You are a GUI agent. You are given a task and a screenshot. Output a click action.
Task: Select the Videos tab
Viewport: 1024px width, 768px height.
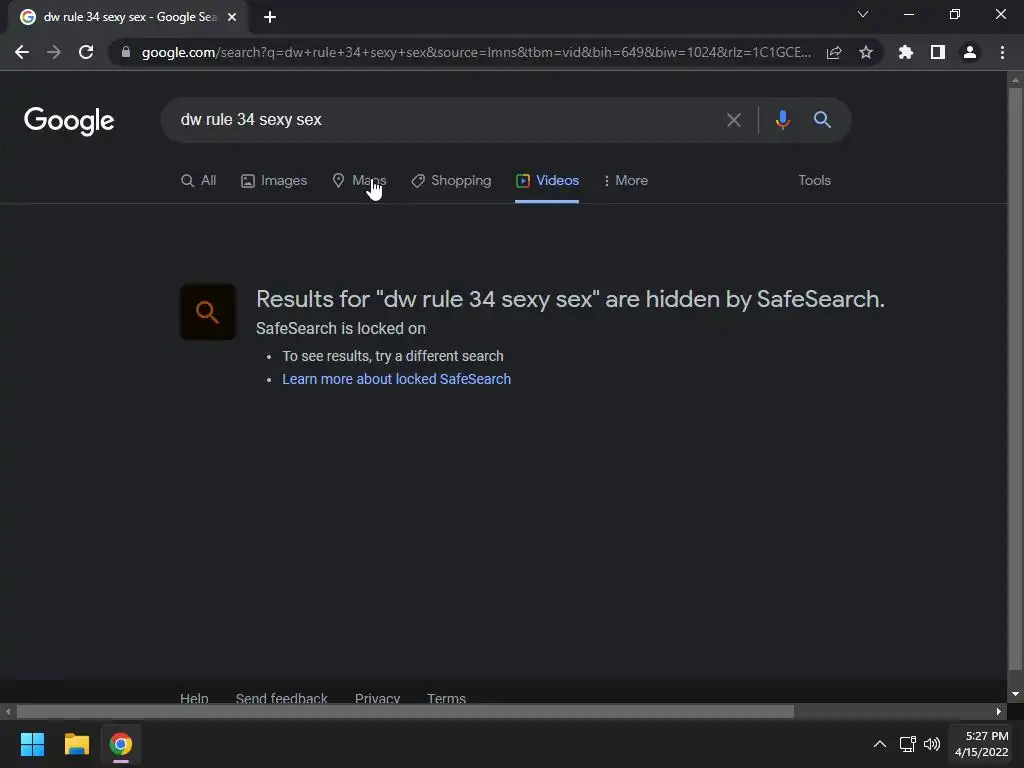tap(547, 180)
